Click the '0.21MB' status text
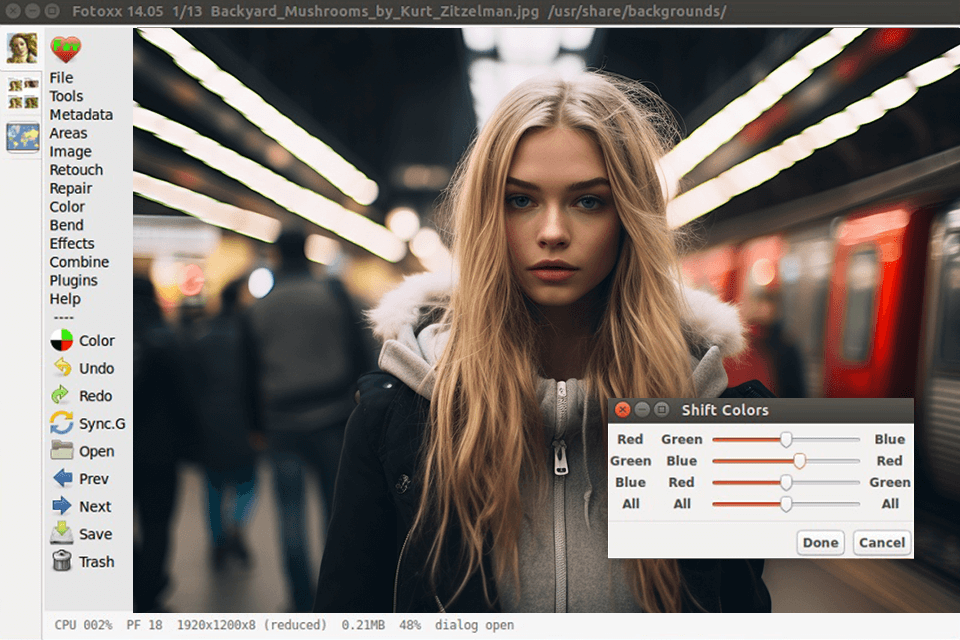The image size is (960, 640). pos(363,625)
